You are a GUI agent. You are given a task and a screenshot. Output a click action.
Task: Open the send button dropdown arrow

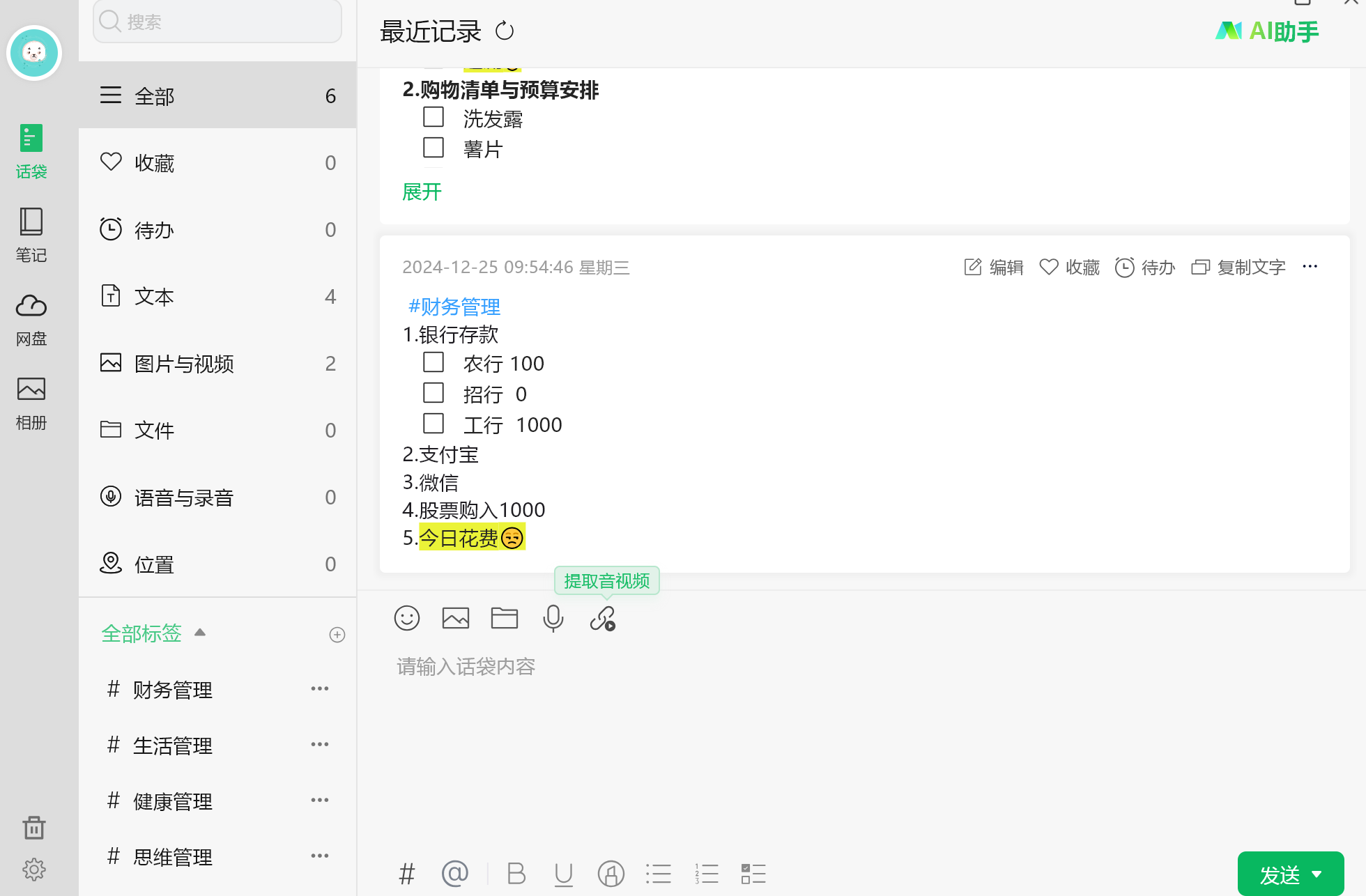pos(1317,874)
